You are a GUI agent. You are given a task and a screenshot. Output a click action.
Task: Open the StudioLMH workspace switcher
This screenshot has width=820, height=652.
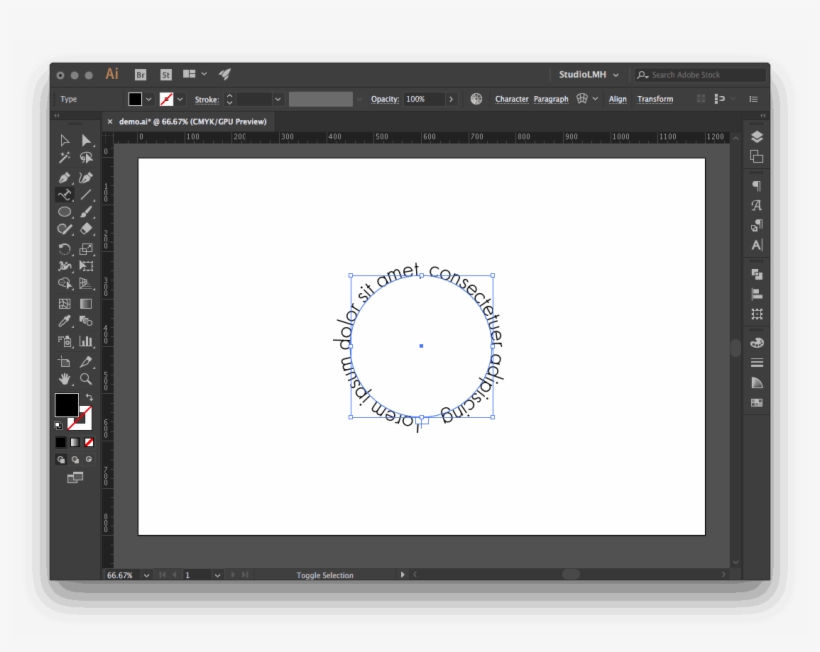click(588, 75)
